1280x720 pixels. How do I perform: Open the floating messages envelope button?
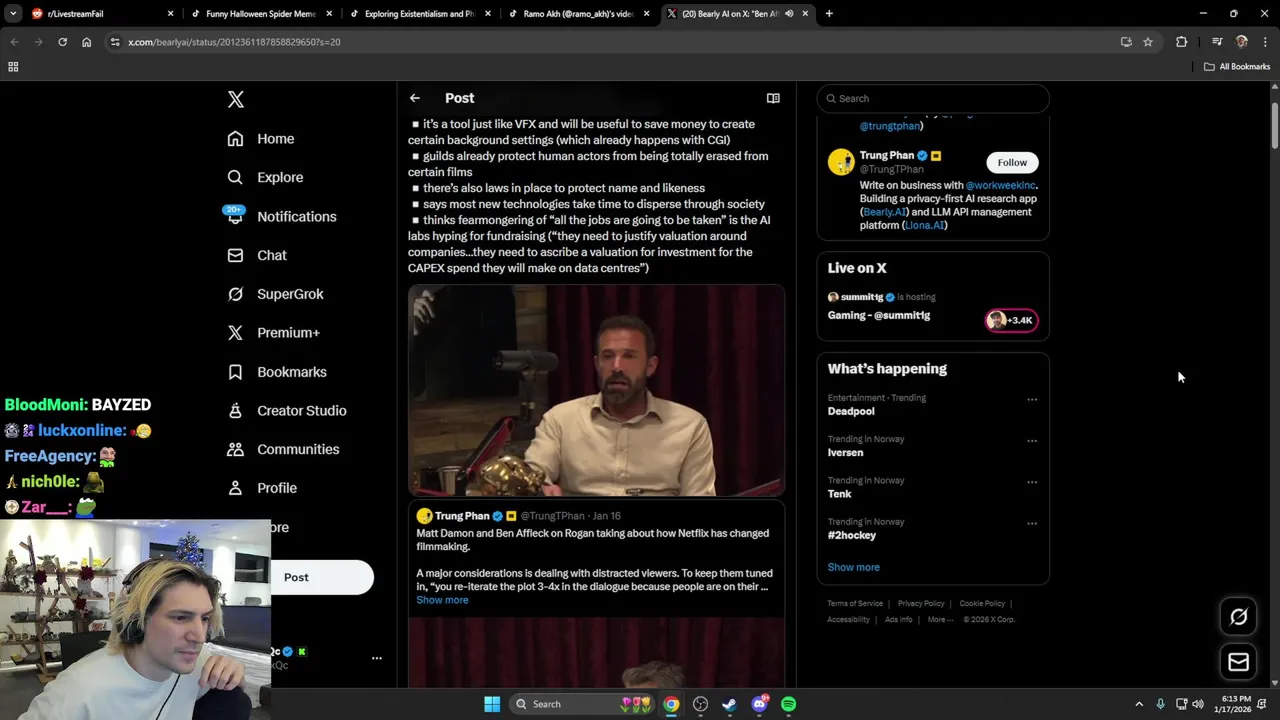pos(1238,662)
